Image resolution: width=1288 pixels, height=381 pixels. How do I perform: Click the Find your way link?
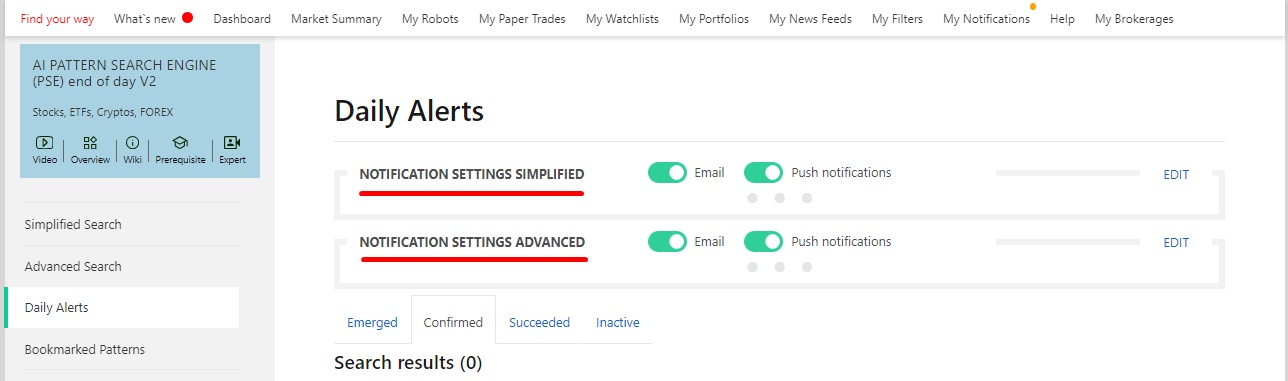pyautogui.click(x=57, y=18)
